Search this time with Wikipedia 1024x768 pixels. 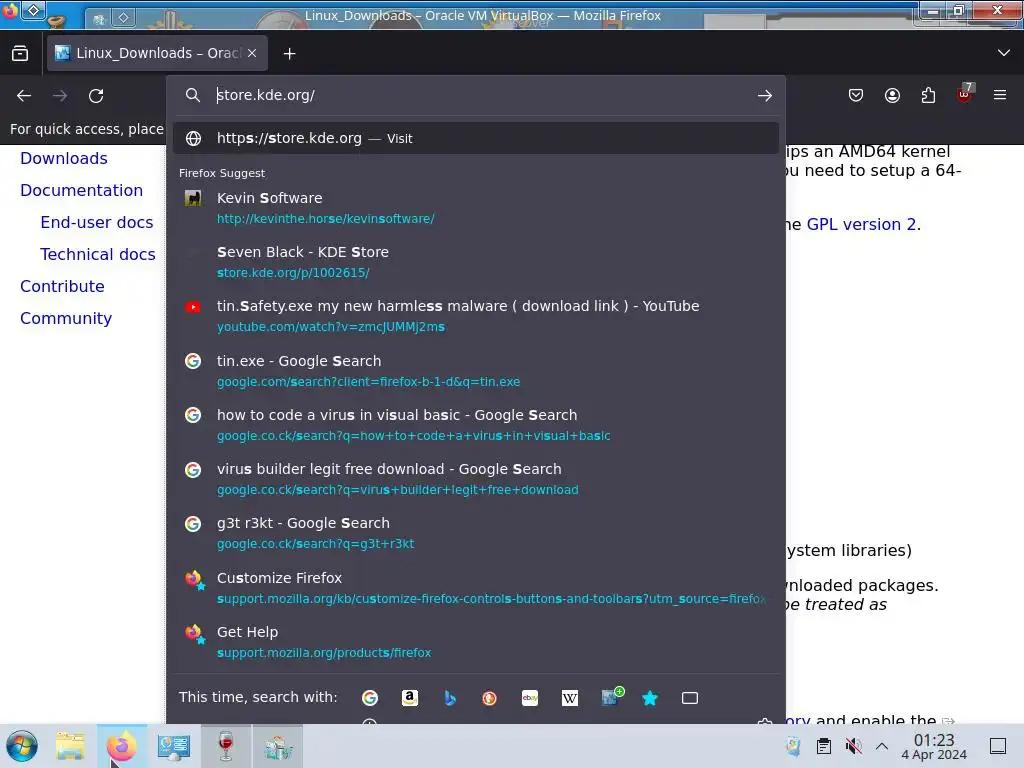(569, 698)
